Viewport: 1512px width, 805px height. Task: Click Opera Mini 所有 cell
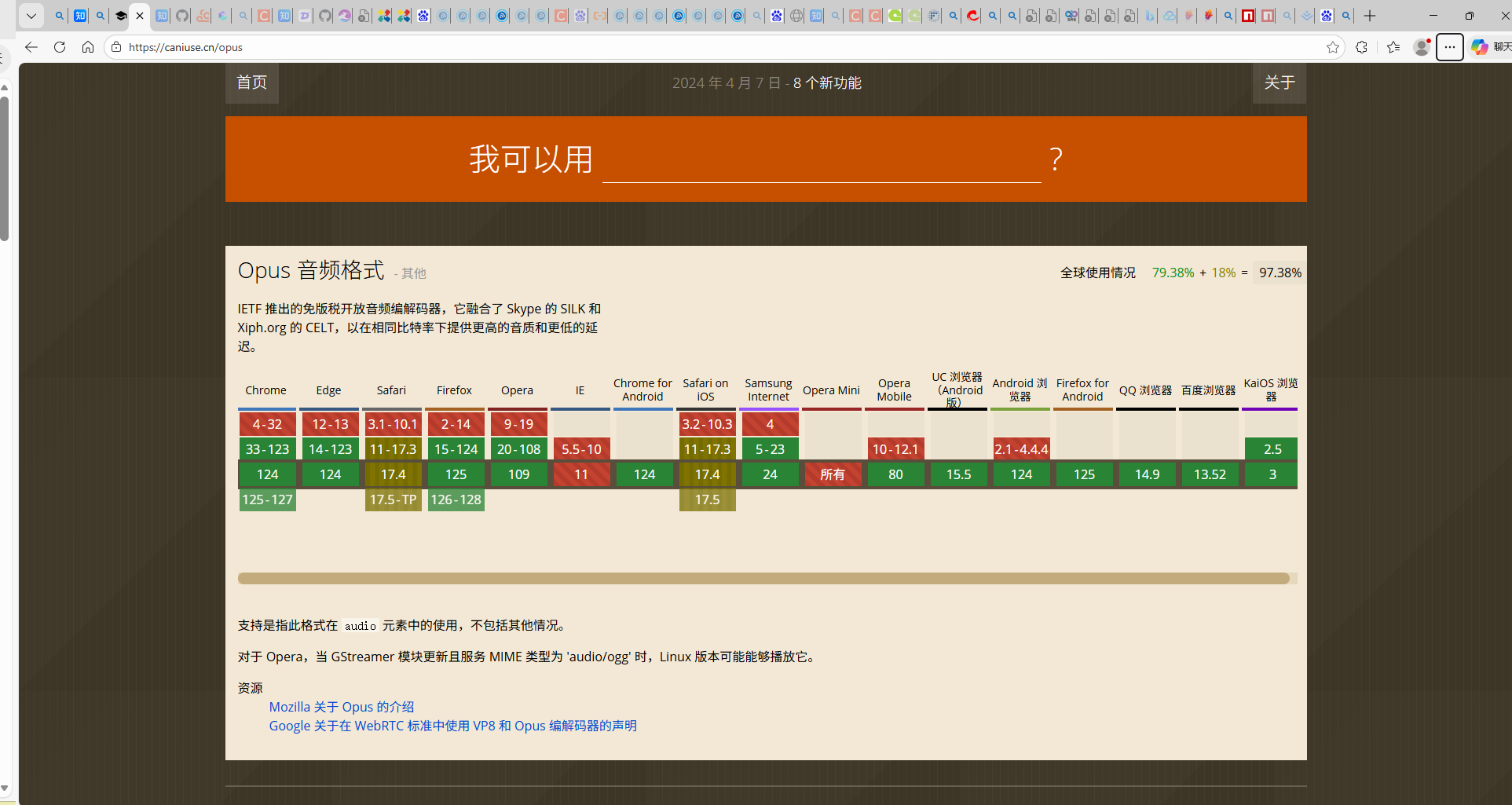pos(833,474)
